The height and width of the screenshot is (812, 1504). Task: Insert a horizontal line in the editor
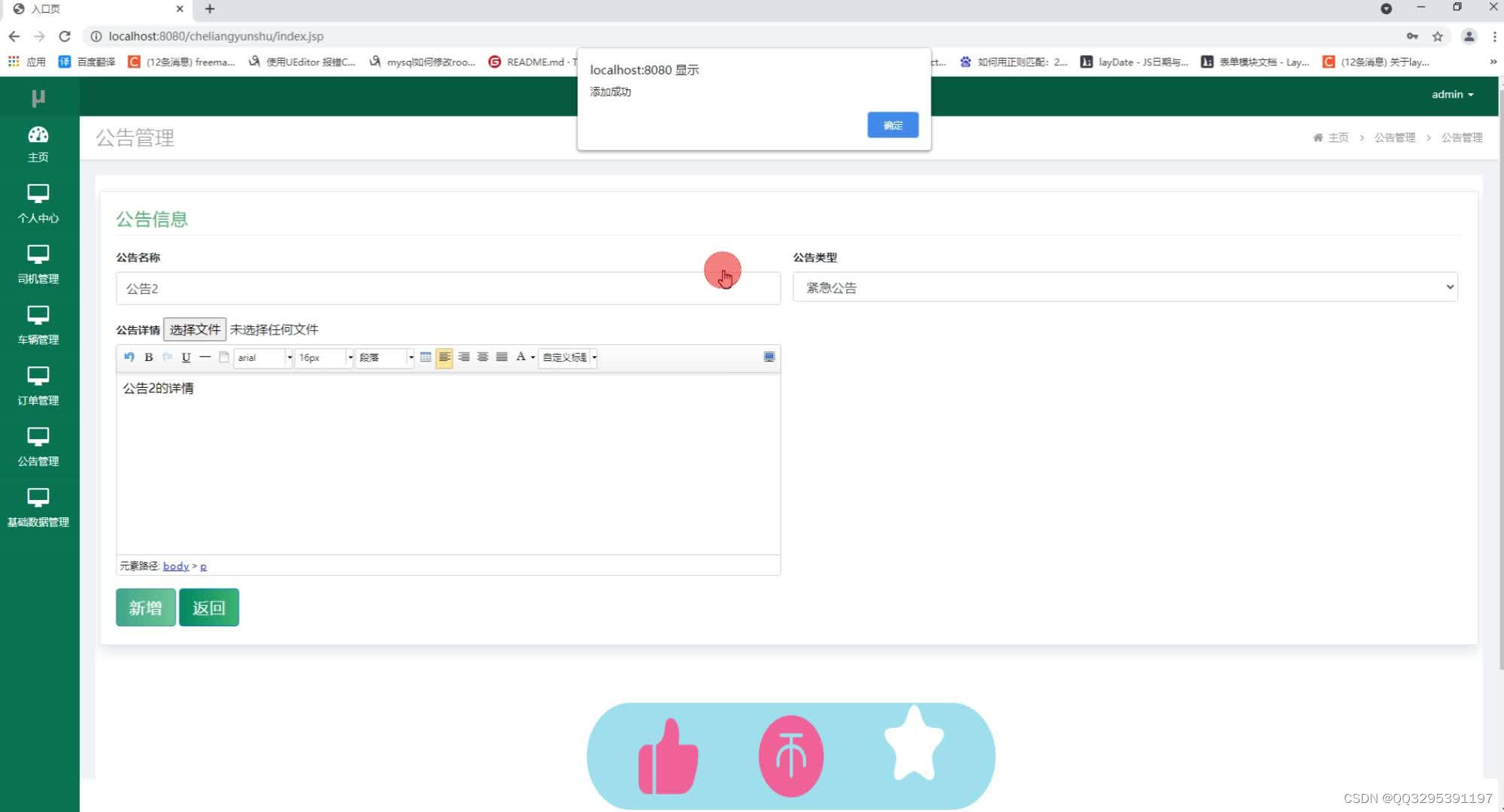click(205, 357)
